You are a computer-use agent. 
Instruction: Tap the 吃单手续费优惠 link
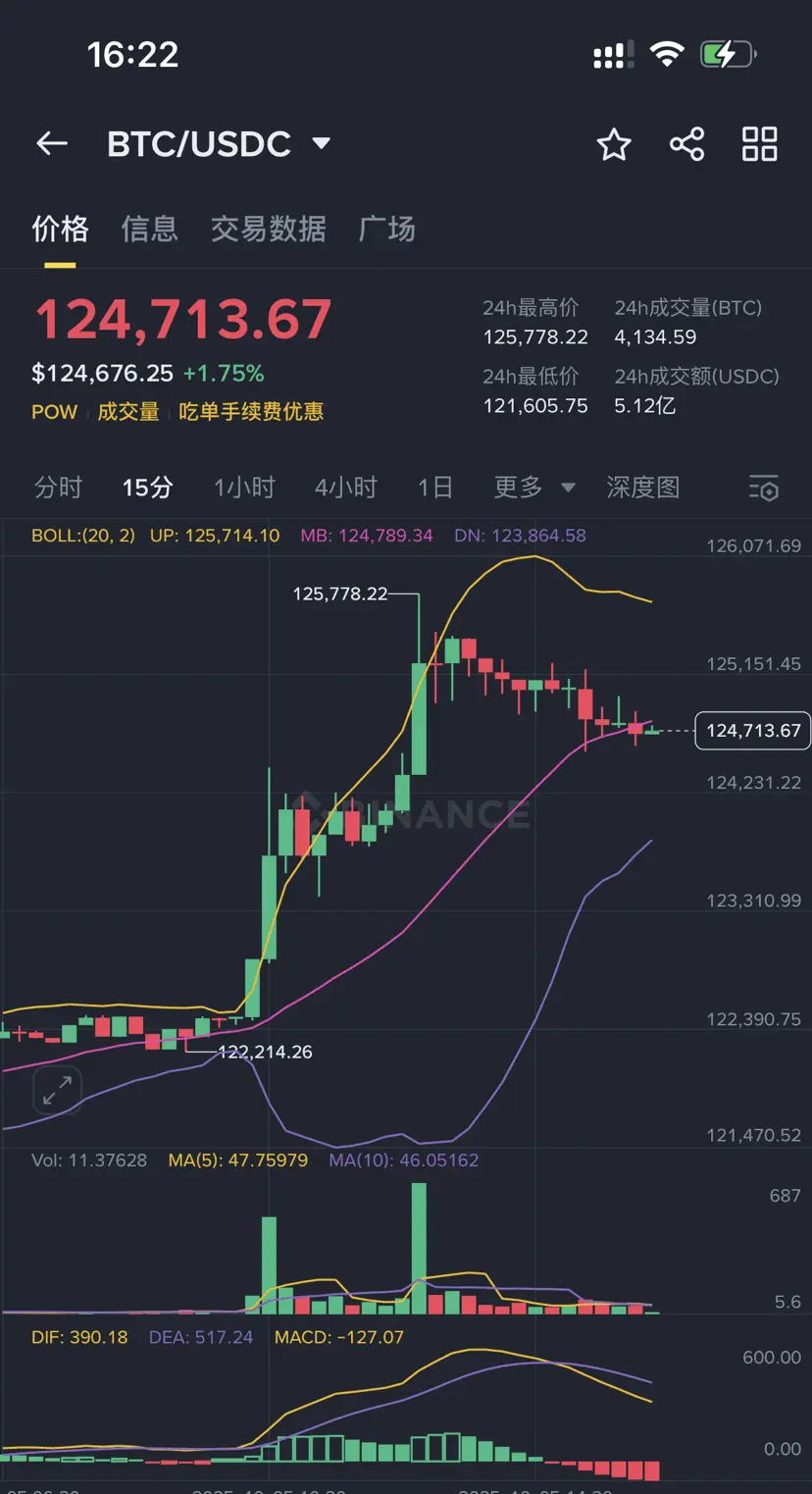pos(251,412)
